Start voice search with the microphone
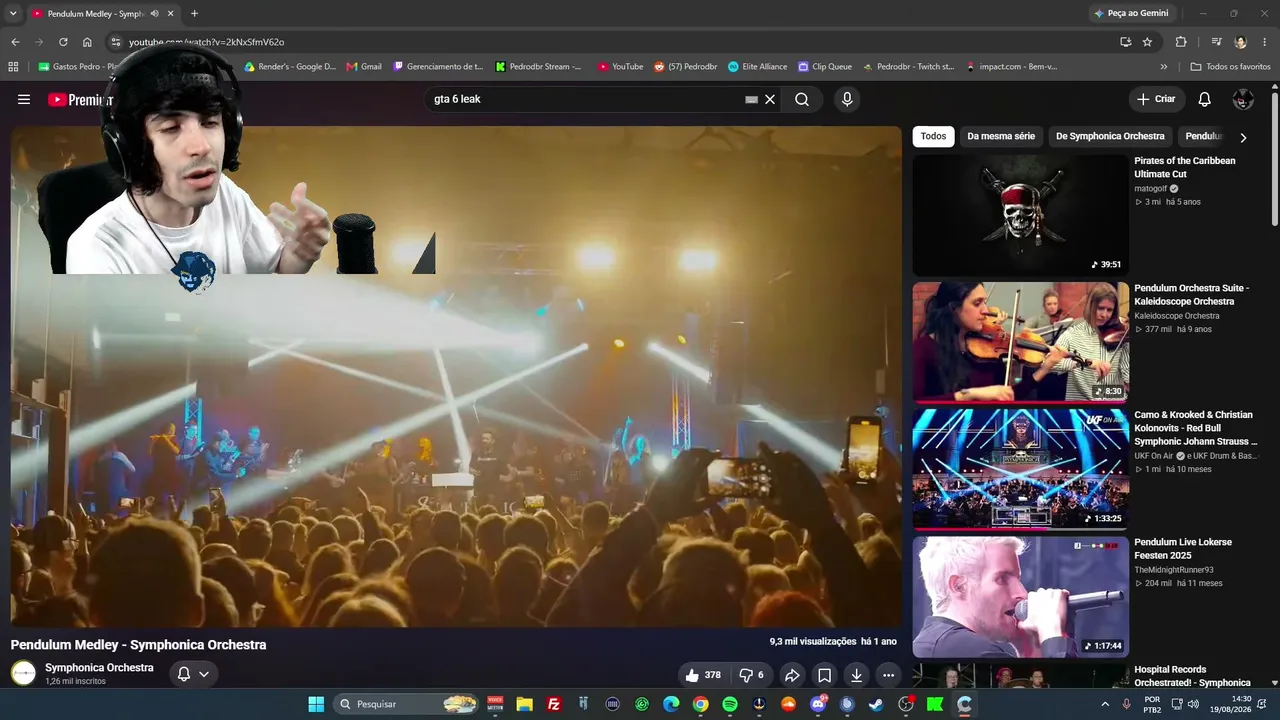 pyautogui.click(x=847, y=99)
